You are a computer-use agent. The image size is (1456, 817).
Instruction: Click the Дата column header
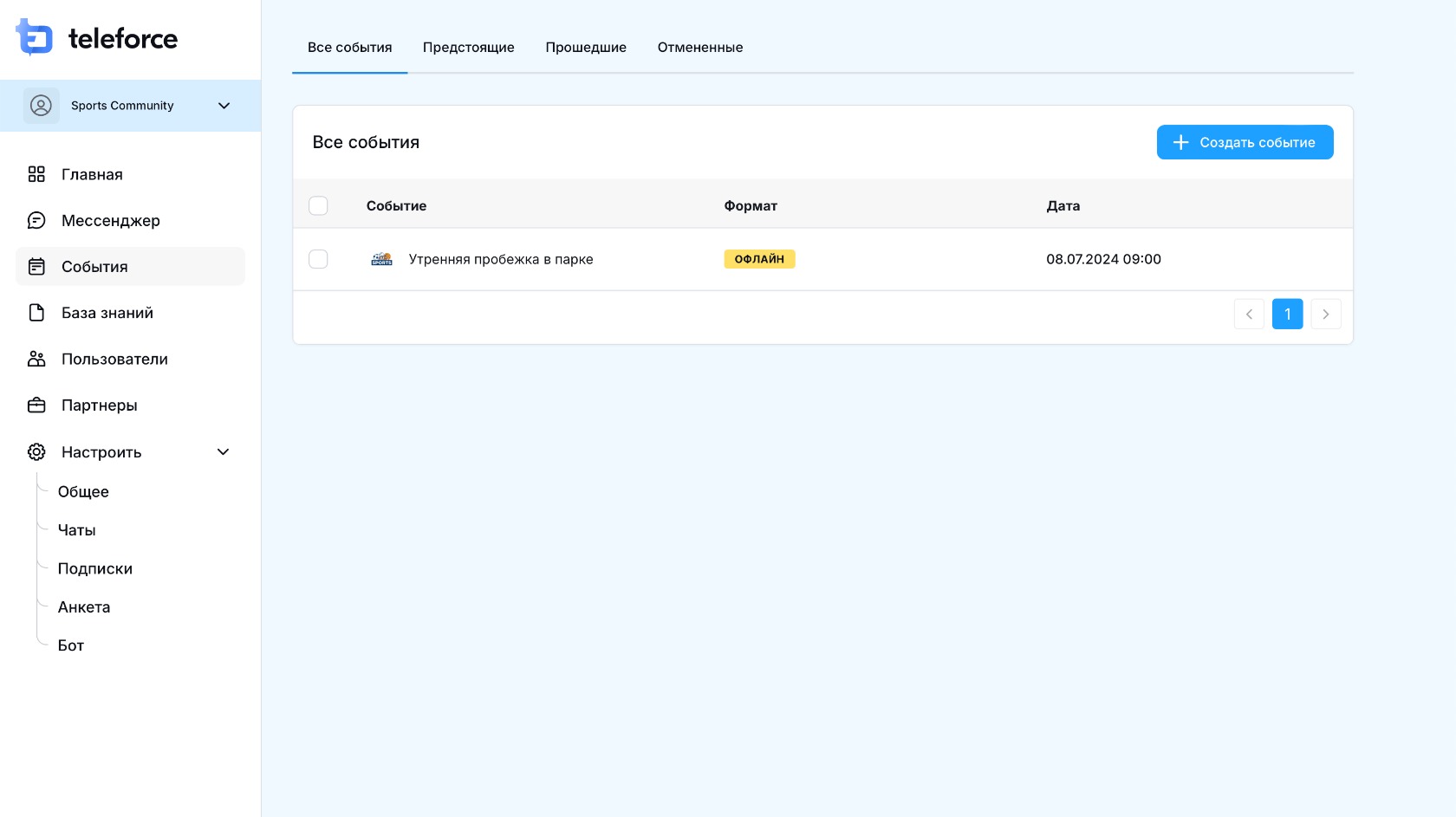[1063, 206]
